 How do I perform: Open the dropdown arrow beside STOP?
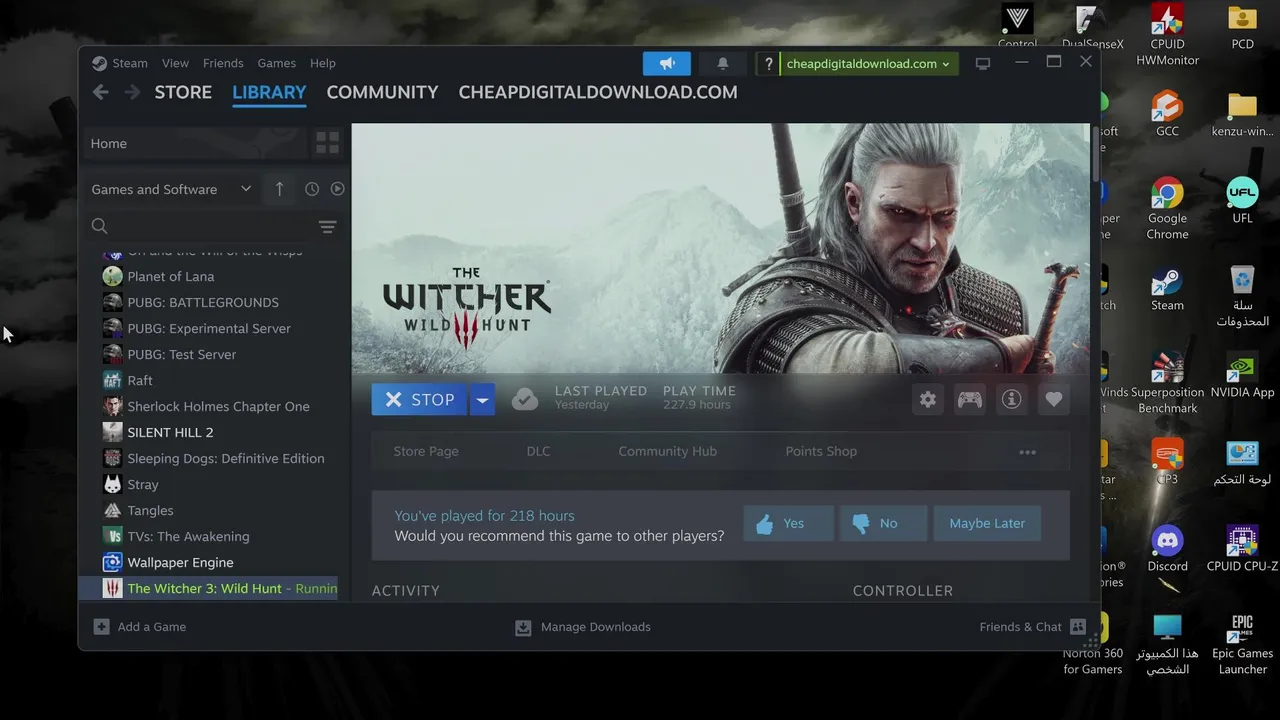(x=482, y=399)
